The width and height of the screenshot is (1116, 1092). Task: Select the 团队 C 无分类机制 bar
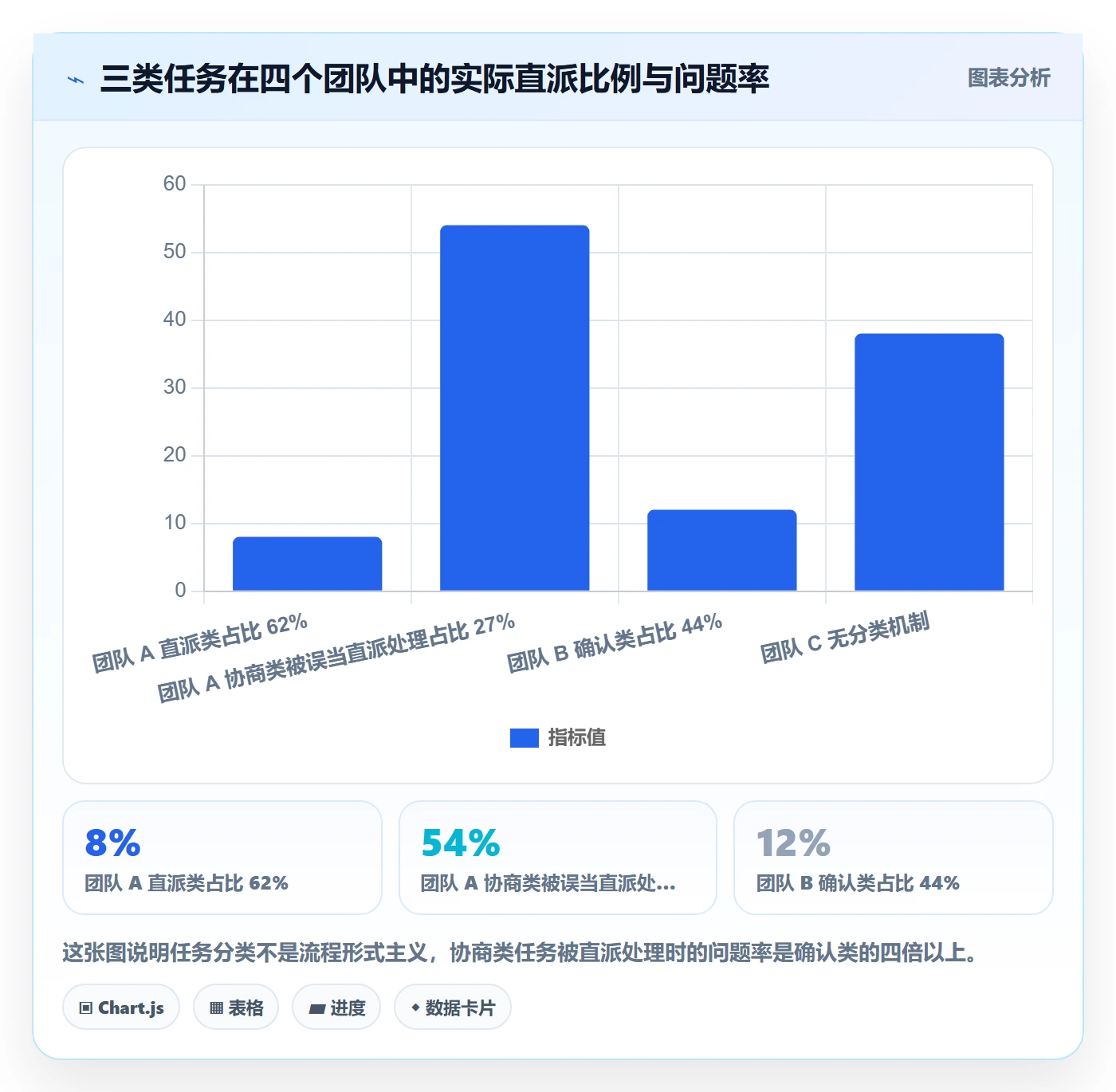(929, 462)
